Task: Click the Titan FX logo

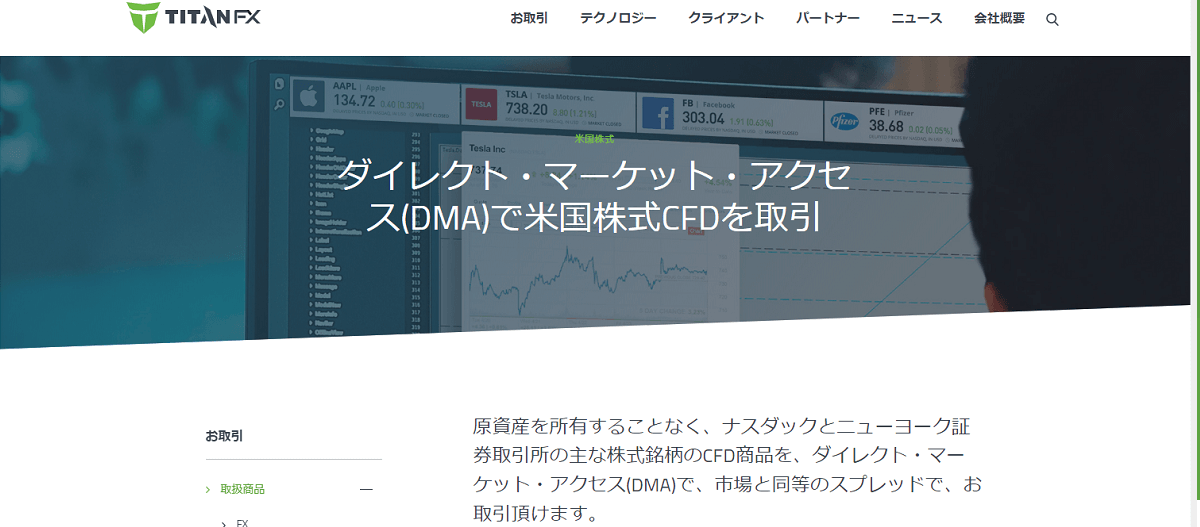Action: click(x=193, y=17)
